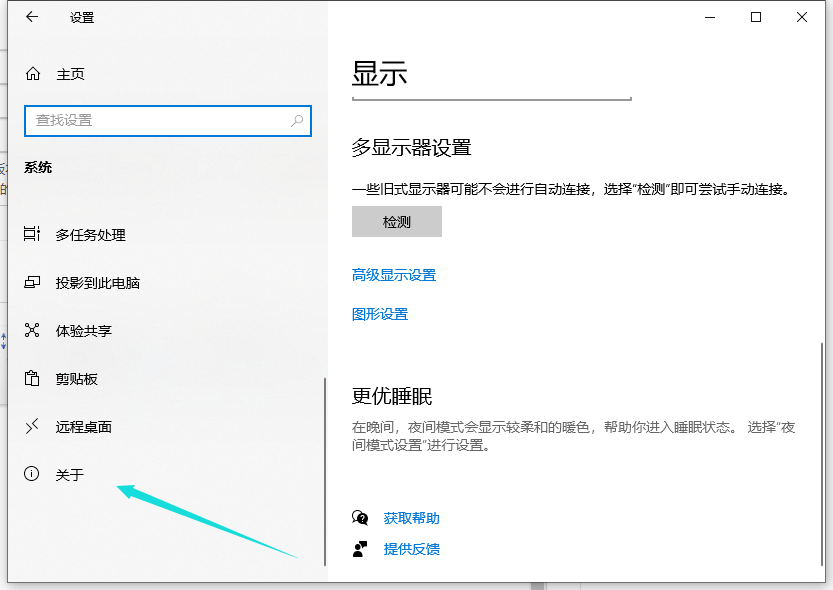This screenshot has width=833, height=590.
Task: Focus the 查找设置 search field
Action: click(x=160, y=120)
